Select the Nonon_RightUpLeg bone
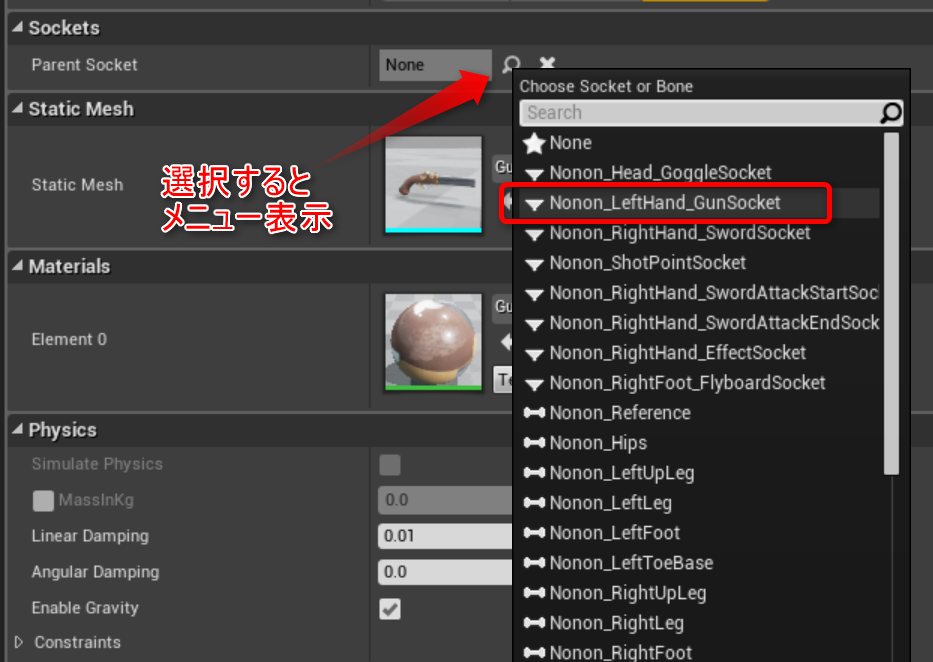This screenshot has height=662, width=933. click(x=700, y=593)
